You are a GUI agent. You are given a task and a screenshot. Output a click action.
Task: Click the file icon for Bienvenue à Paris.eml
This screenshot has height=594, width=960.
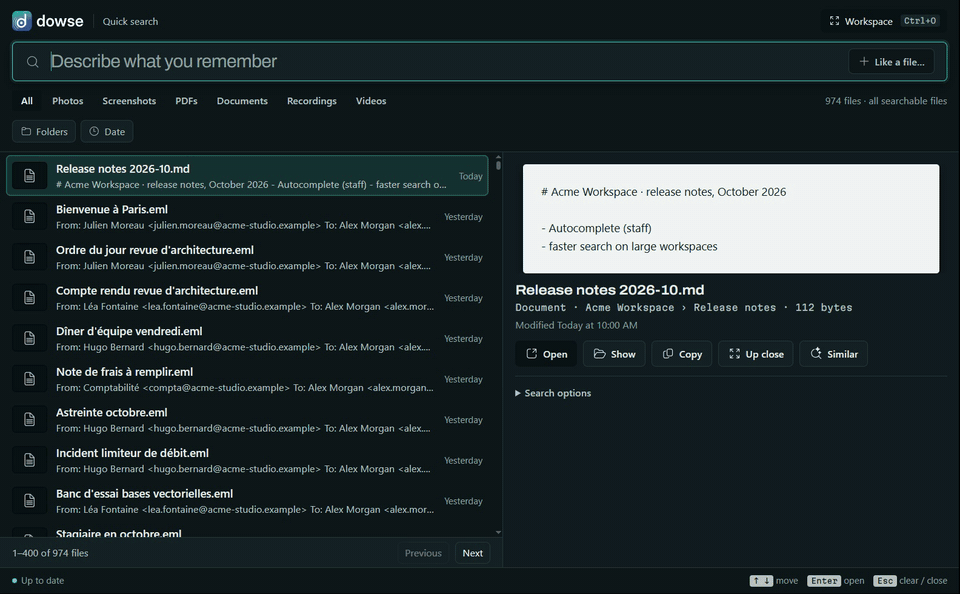coord(29,217)
